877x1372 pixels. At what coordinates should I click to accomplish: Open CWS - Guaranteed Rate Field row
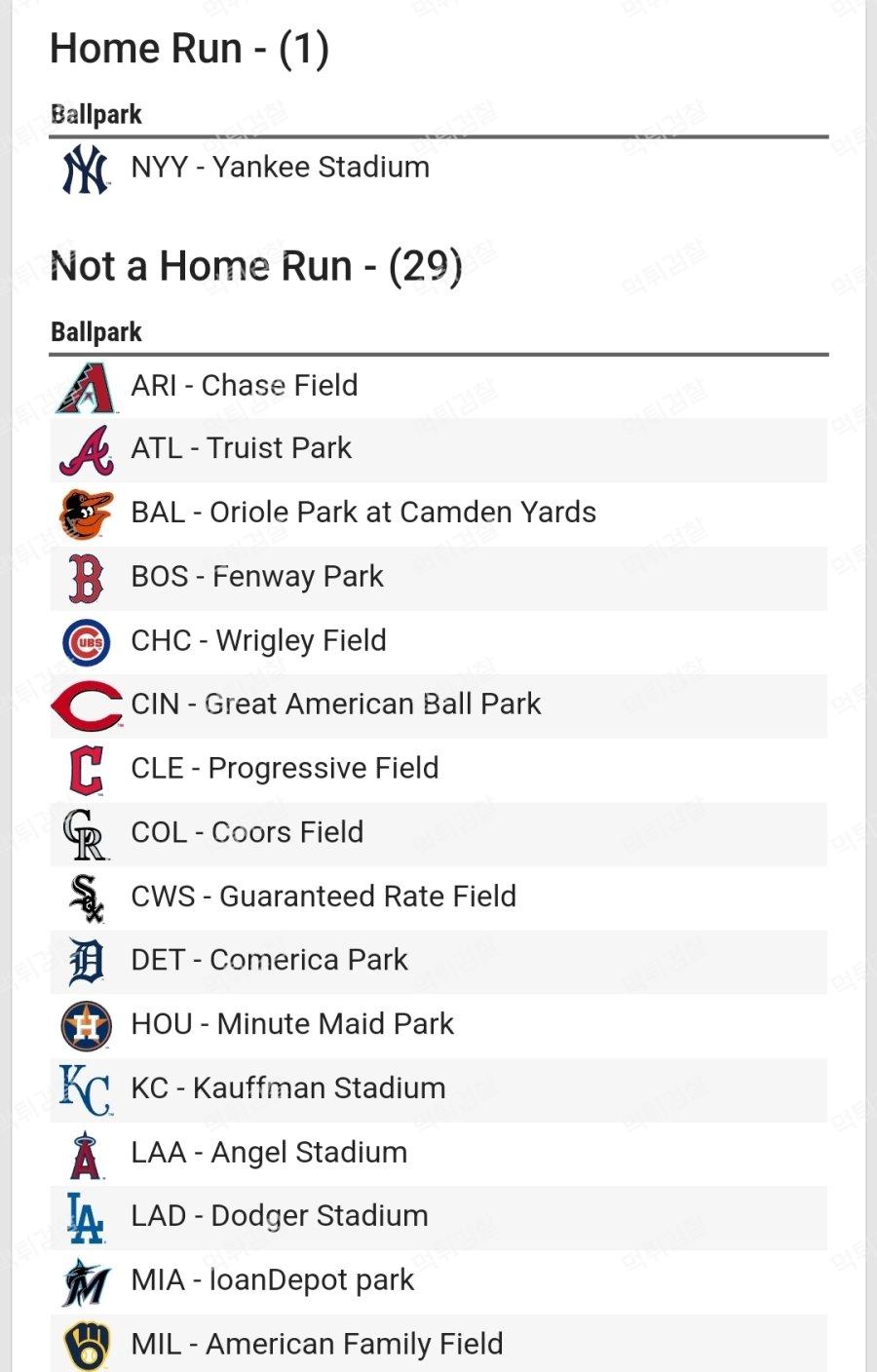438,898
